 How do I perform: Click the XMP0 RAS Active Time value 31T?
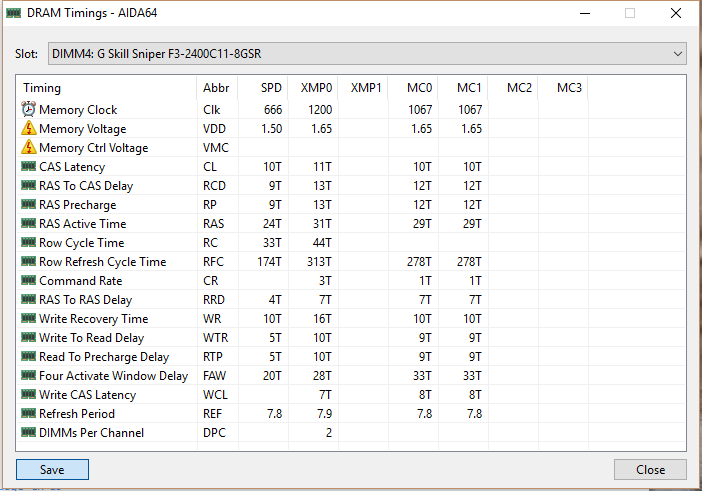322,224
